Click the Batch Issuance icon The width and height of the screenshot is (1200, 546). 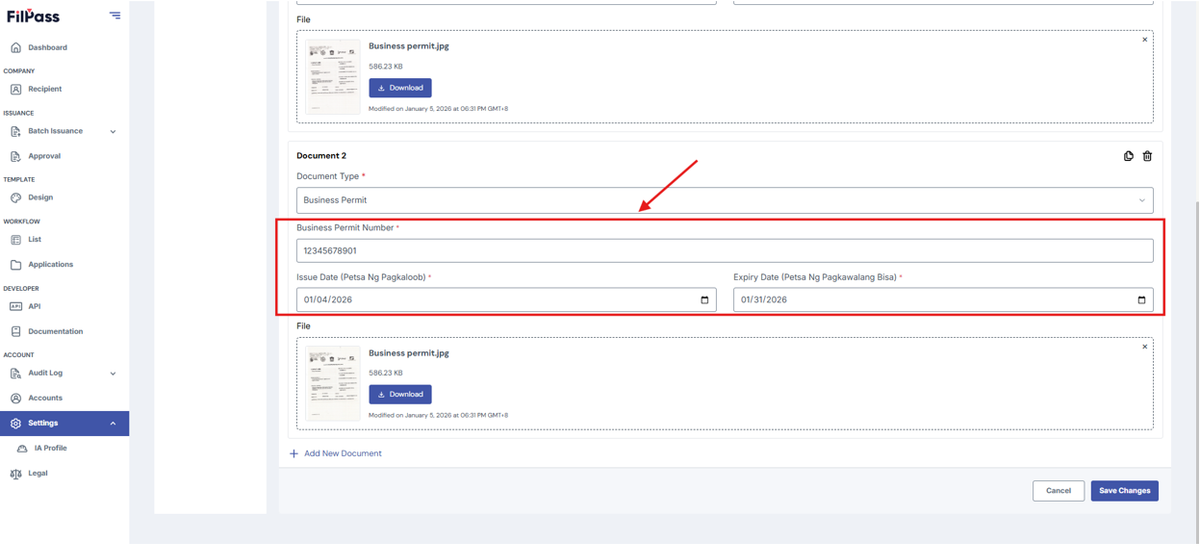pyautogui.click(x=16, y=131)
